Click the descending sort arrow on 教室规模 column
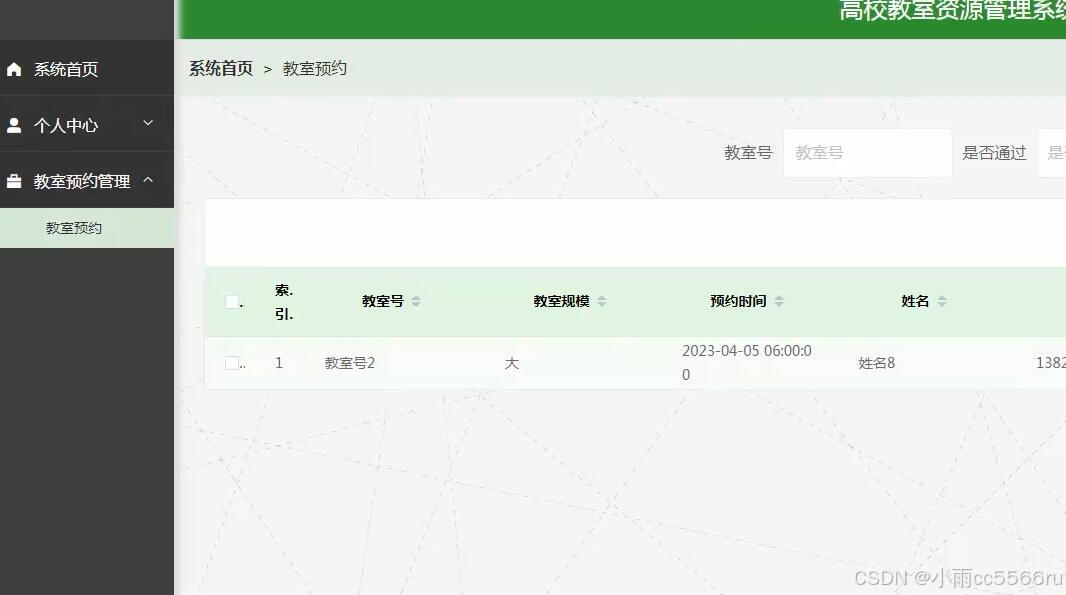Image resolution: width=1066 pixels, height=595 pixels. pos(602,304)
